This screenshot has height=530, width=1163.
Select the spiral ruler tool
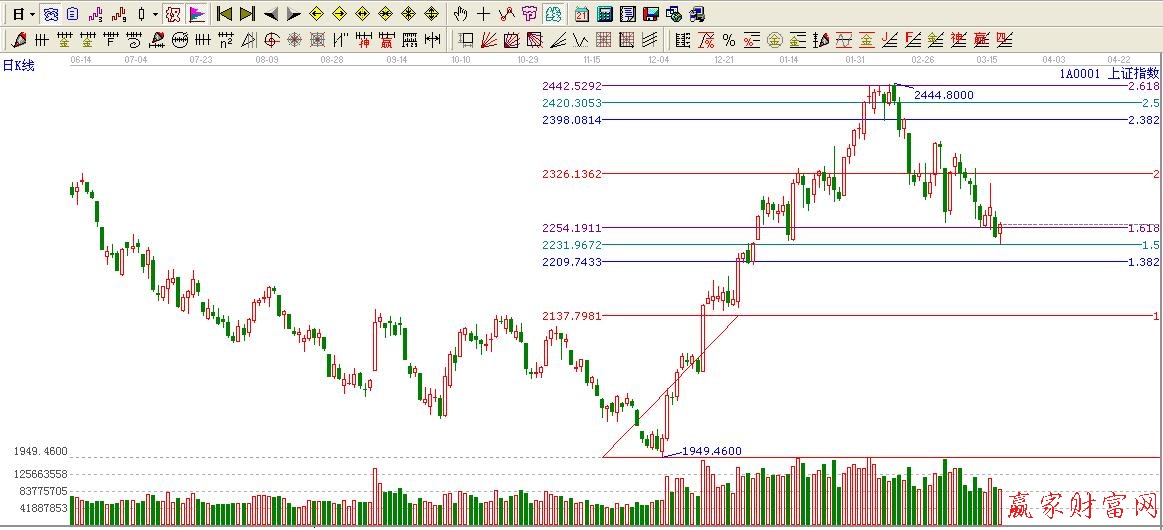click(x=134, y=39)
